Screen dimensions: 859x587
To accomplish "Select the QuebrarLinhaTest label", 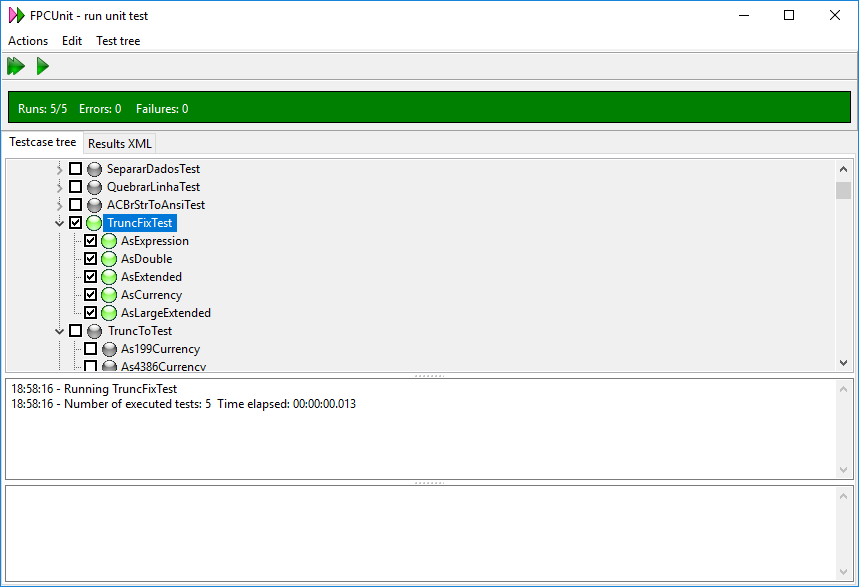I will pos(153,187).
